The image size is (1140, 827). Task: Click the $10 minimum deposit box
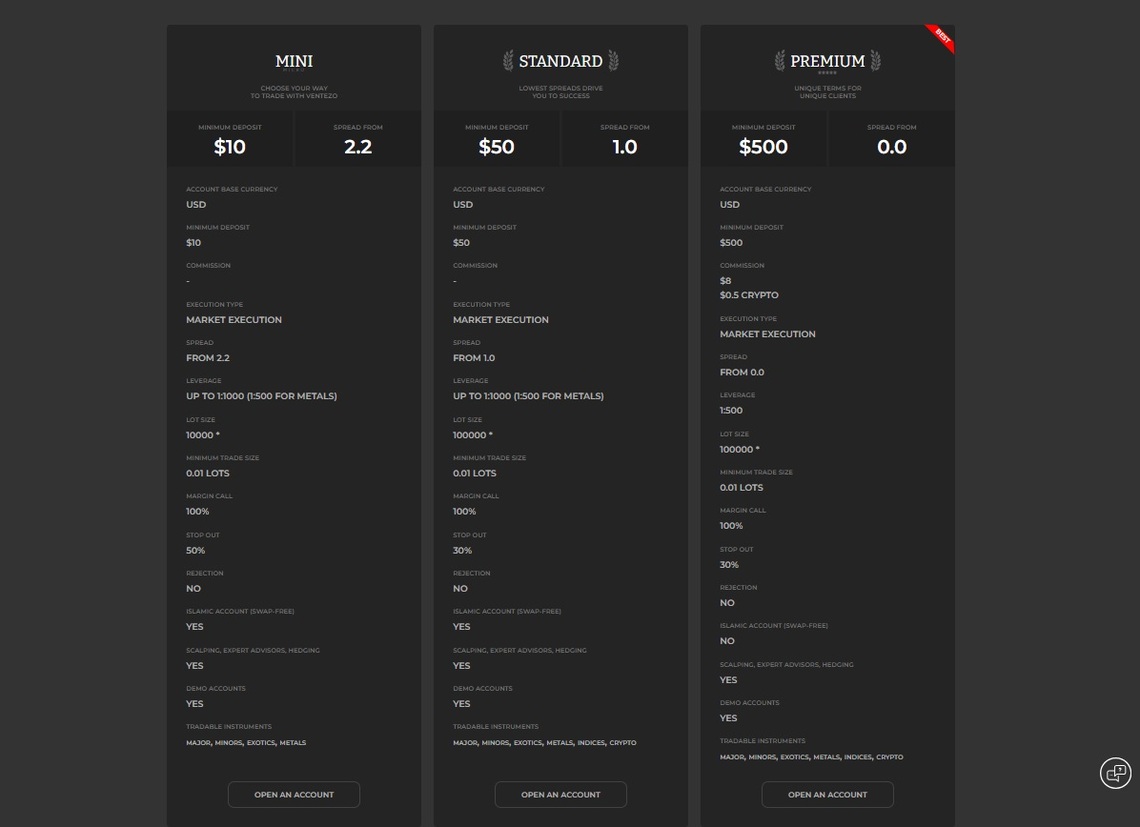click(230, 139)
